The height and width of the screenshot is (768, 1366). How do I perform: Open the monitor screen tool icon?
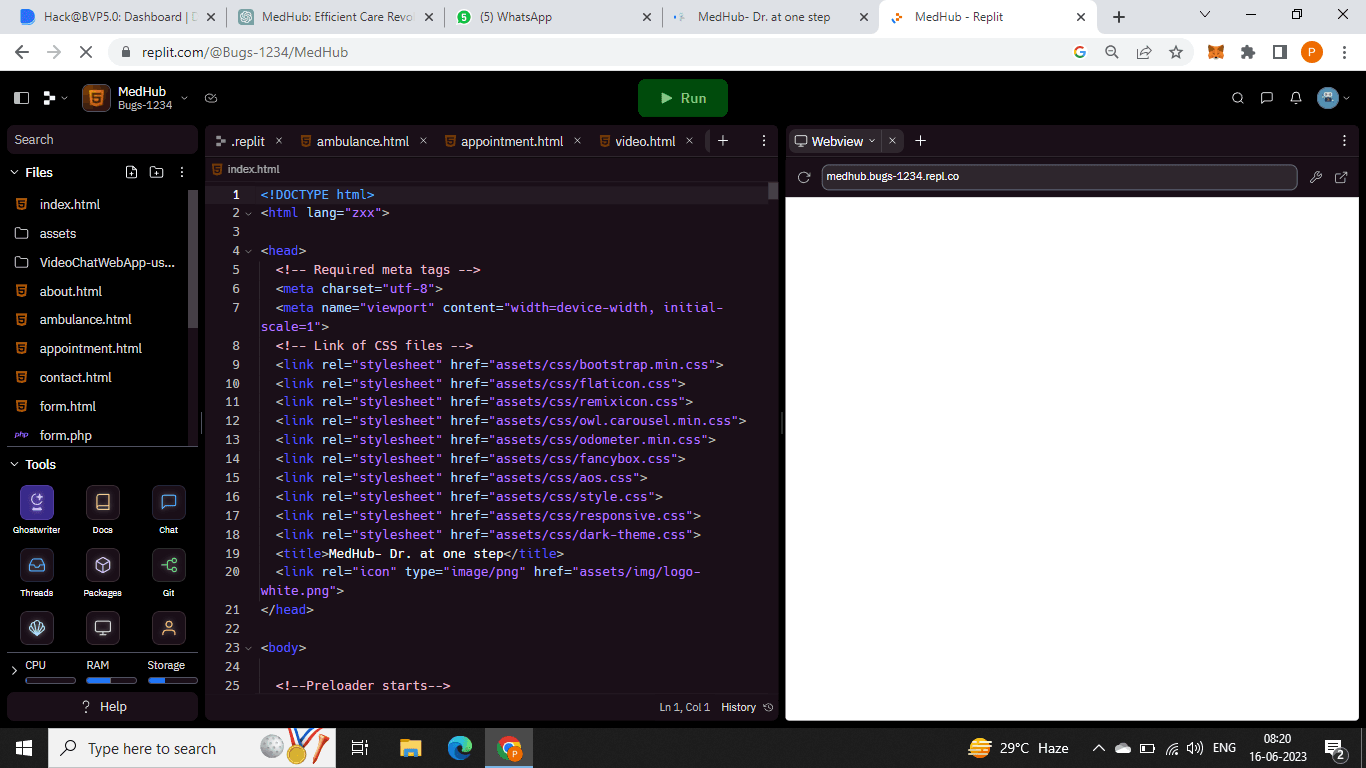[x=103, y=628]
